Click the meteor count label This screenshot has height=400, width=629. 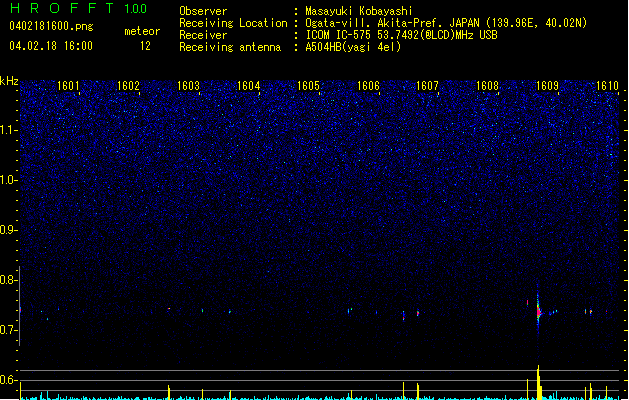[x=142, y=31]
